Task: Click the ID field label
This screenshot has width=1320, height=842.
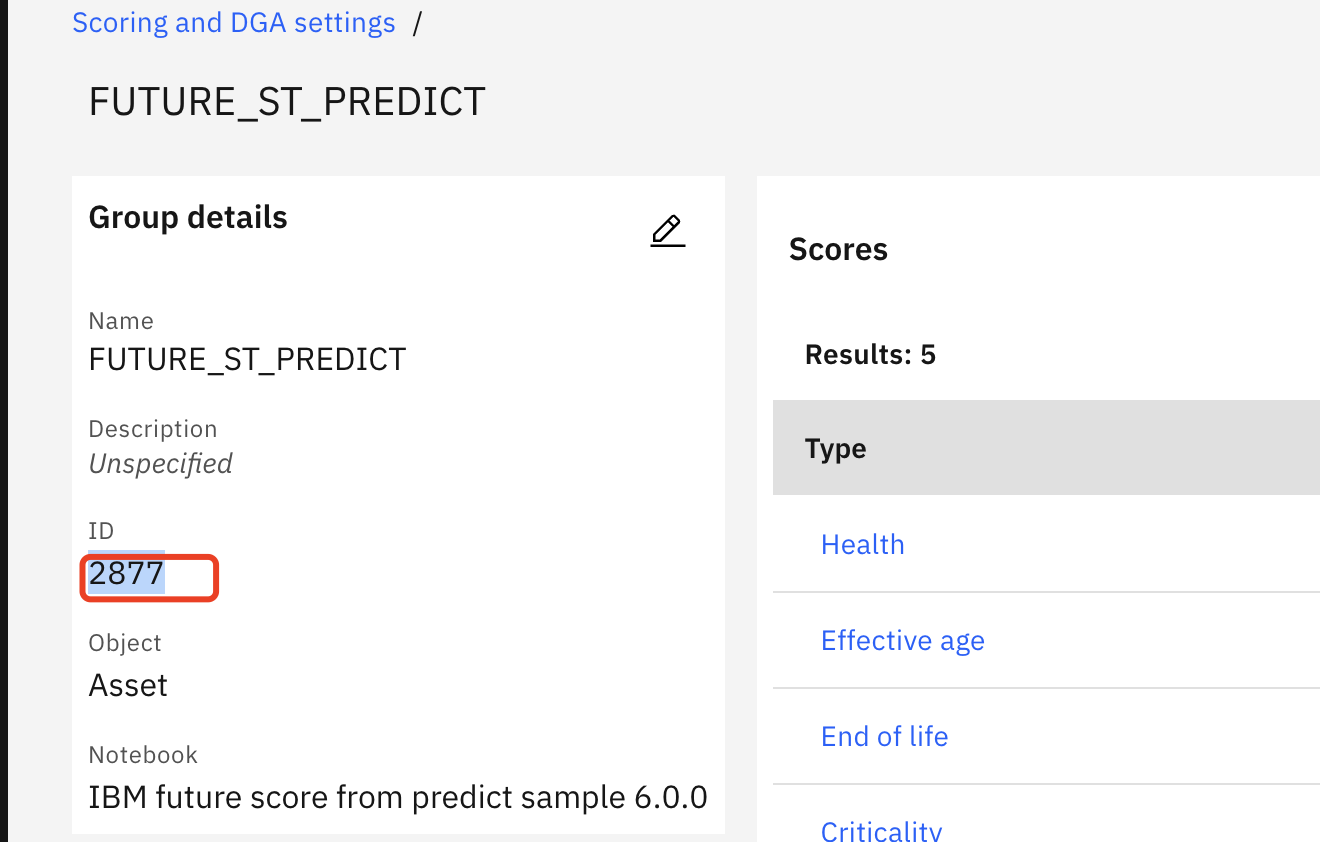Action: click(101, 531)
